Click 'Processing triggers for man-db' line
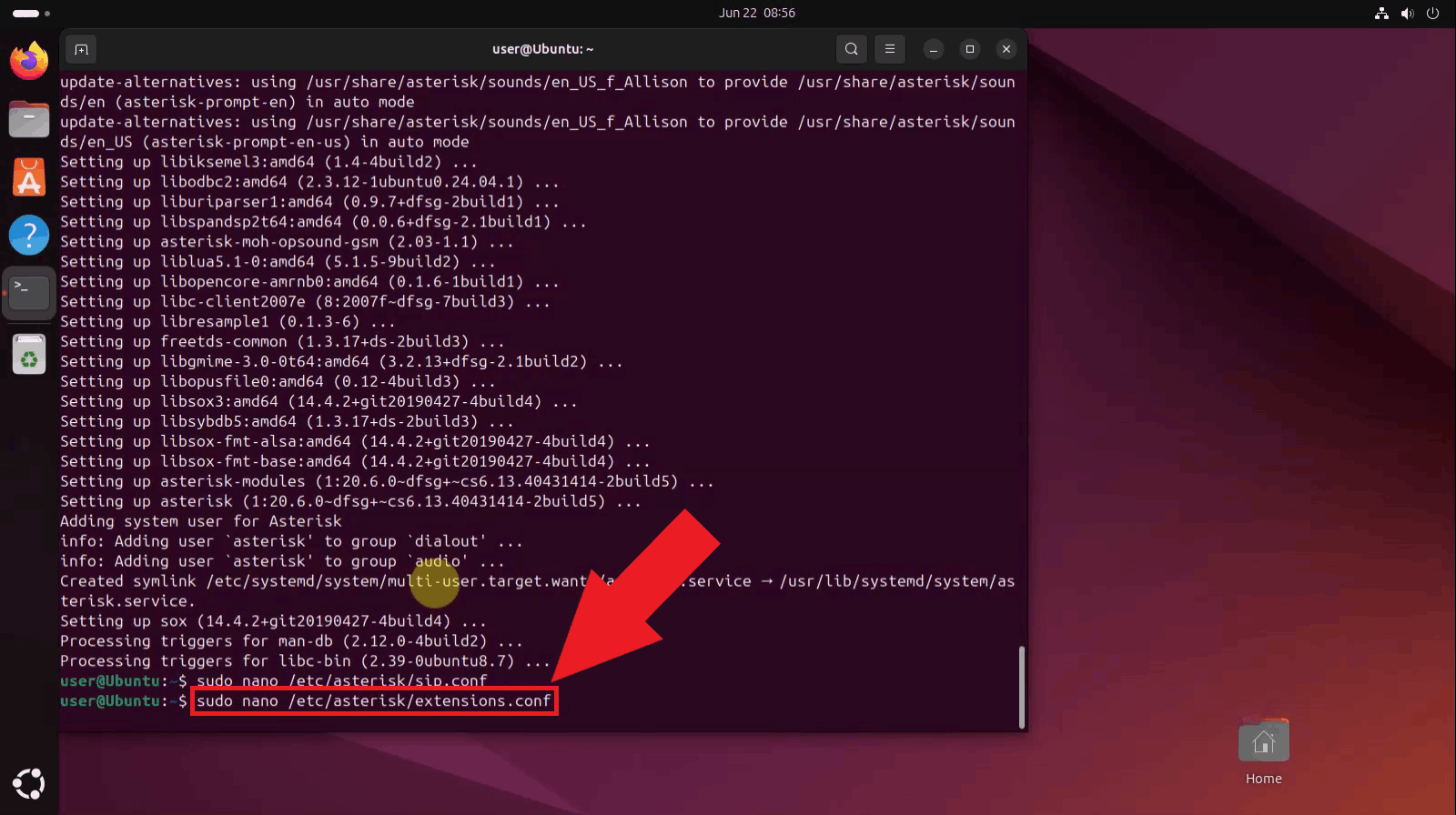The width and height of the screenshot is (1456, 815). [x=291, y=641]
